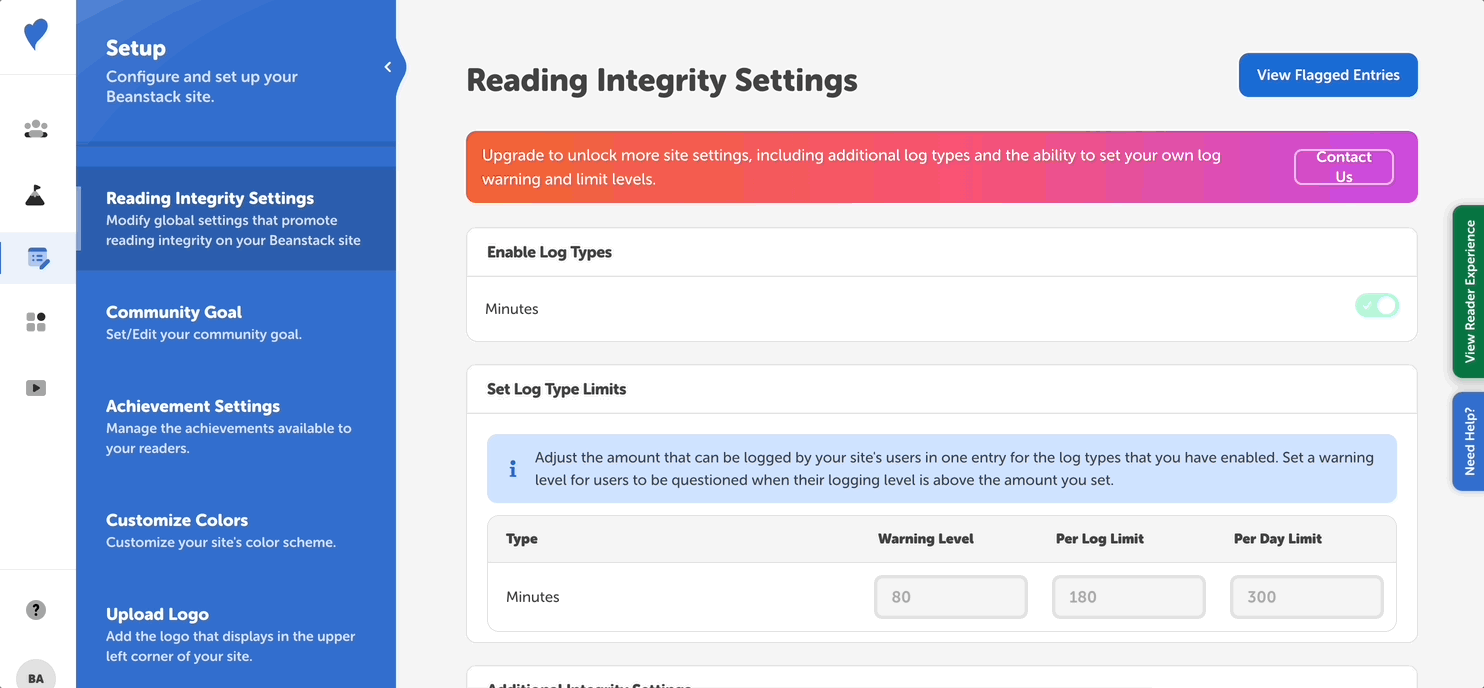
Task: Toggle the Minutes log type switch
Action: point(1377,306)
